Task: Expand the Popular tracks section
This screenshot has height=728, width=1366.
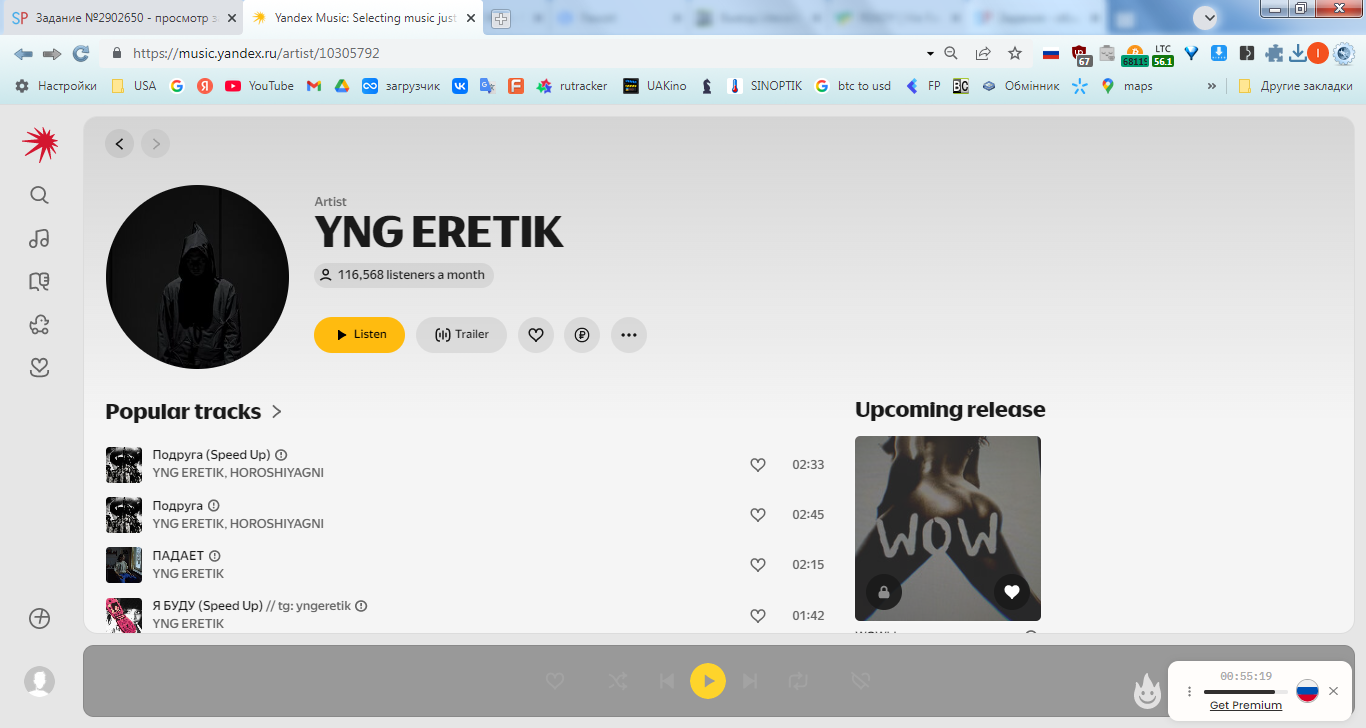Action: pos(194,411)
